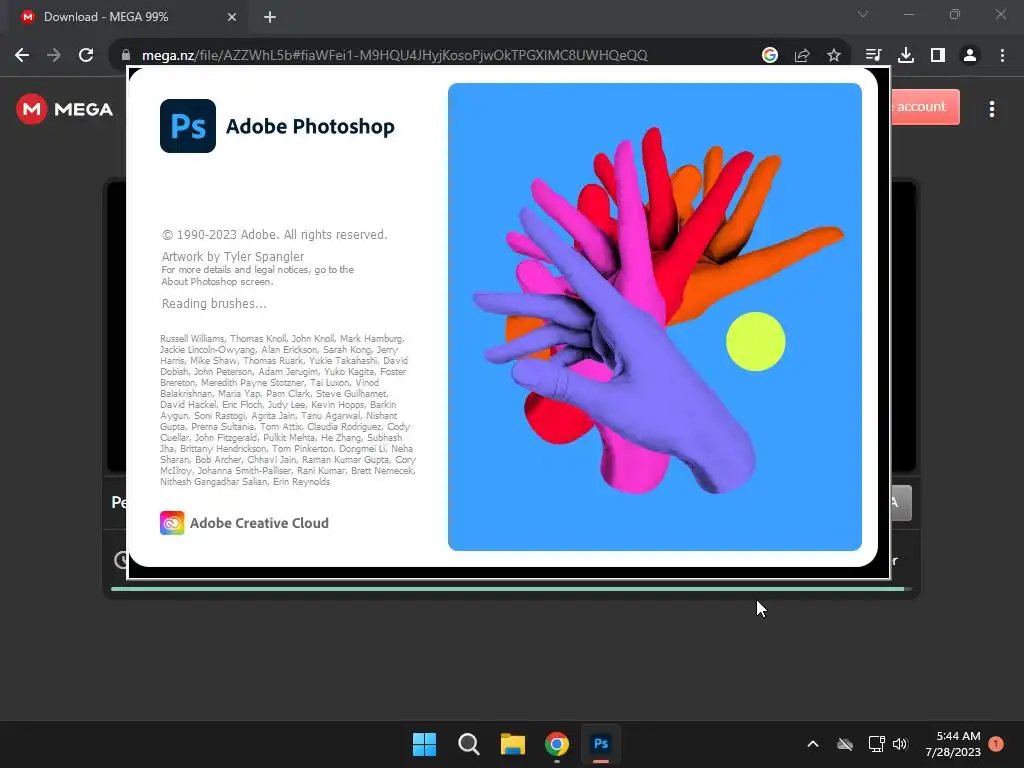Close the Download - MEGA 99% tab
This screenshot has width=1024, height=768.
pyautogui.click(x=232, y=17)
